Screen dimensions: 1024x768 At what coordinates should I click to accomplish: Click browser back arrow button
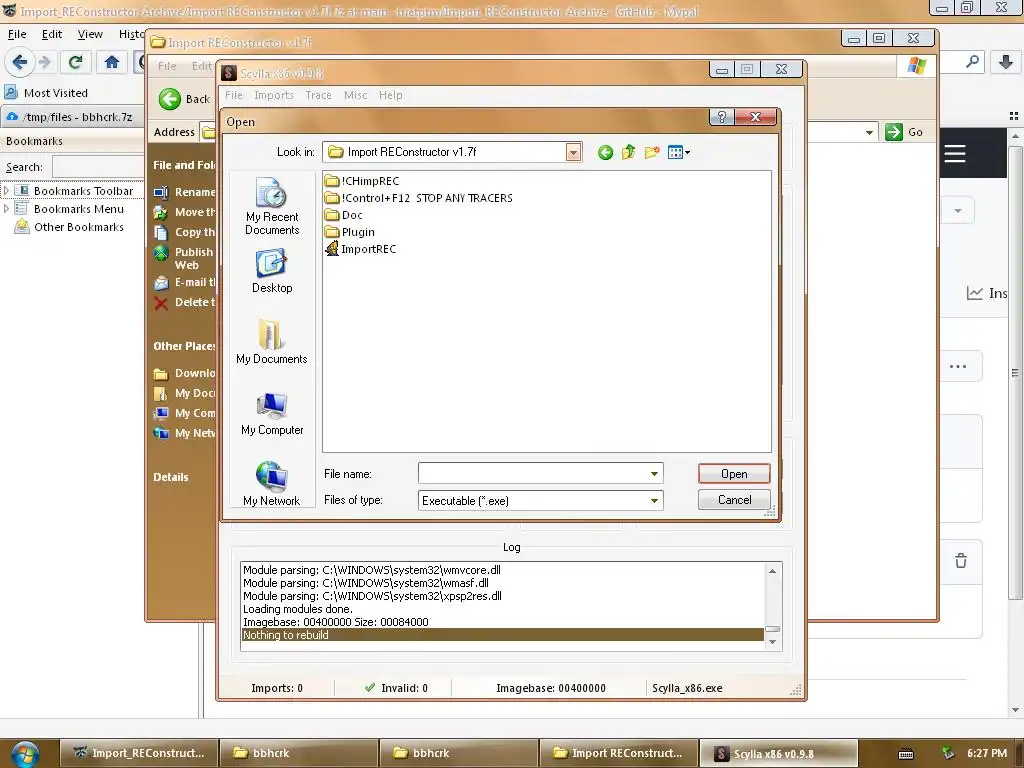(20, 62)
